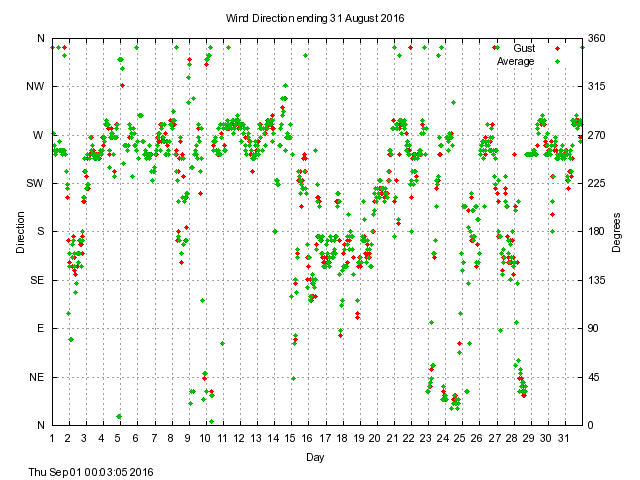The height and width of the screenshot is (480, 640).
Task: Click the 'NE' direction axis label
Action: pyautogui.click(x=36, y=377)
